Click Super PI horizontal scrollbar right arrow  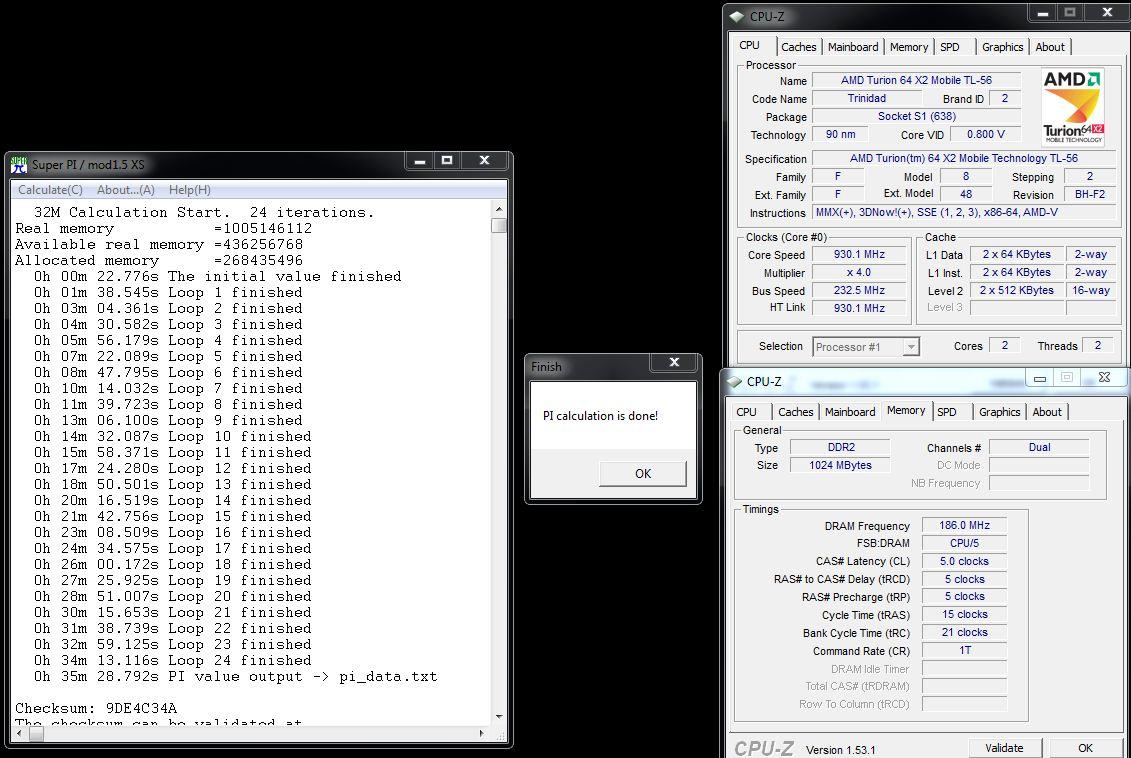click(482, 733)
